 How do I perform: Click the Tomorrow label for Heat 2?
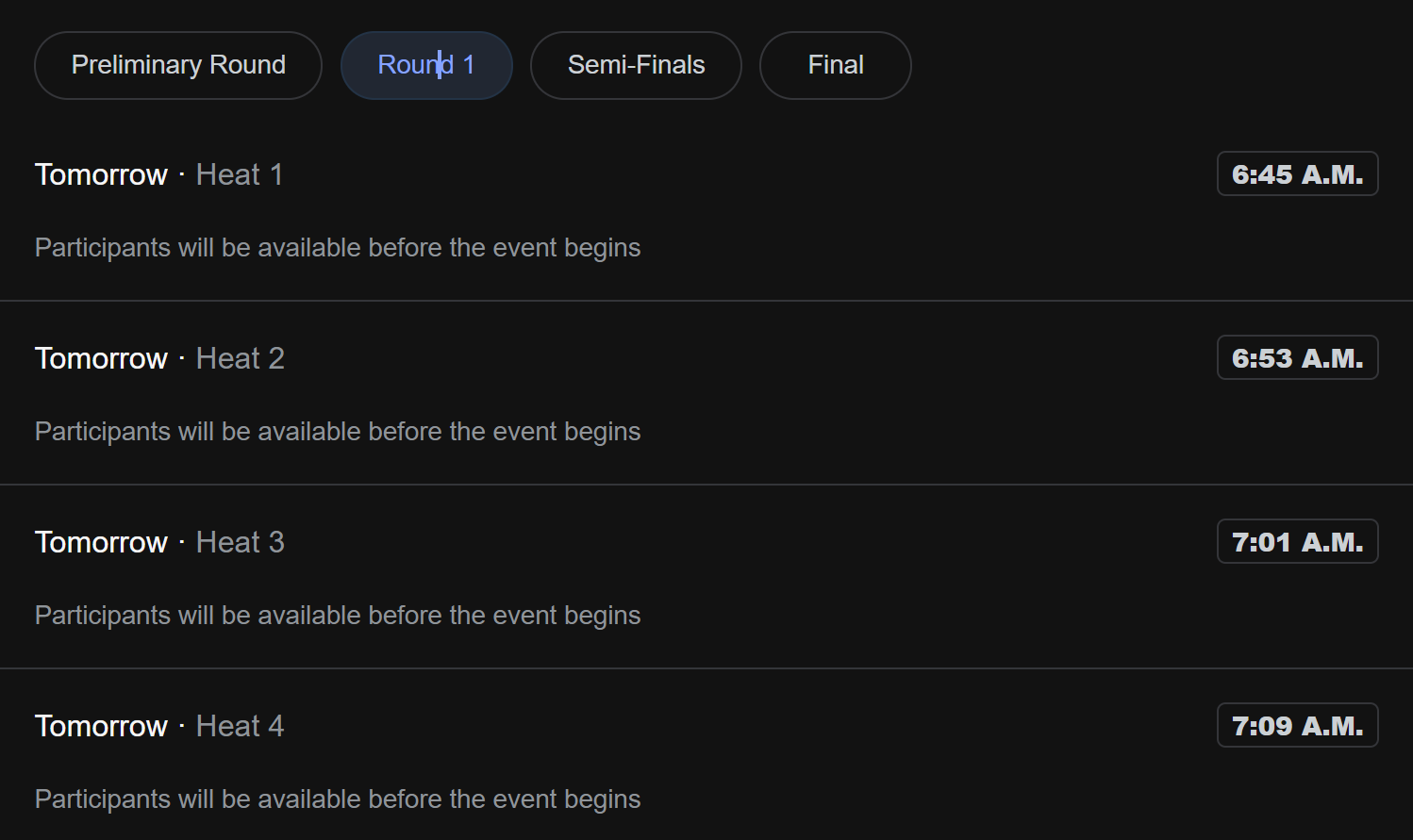(101, 358)
